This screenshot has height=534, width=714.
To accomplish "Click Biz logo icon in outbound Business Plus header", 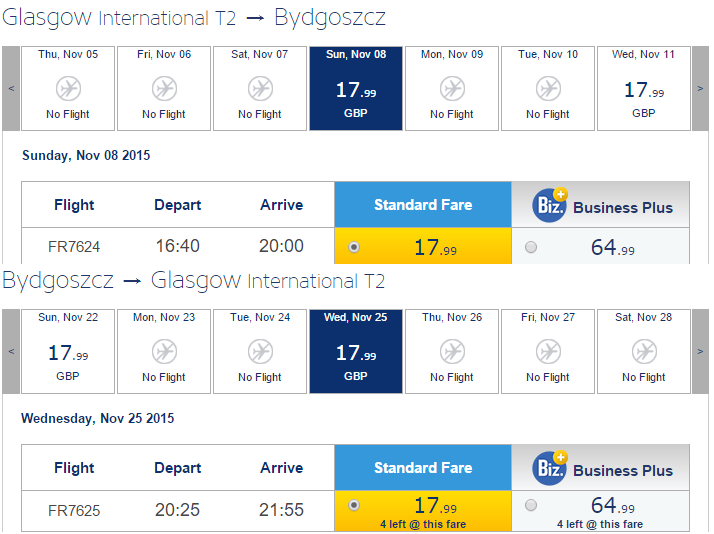I will click(x=550, y=205).
